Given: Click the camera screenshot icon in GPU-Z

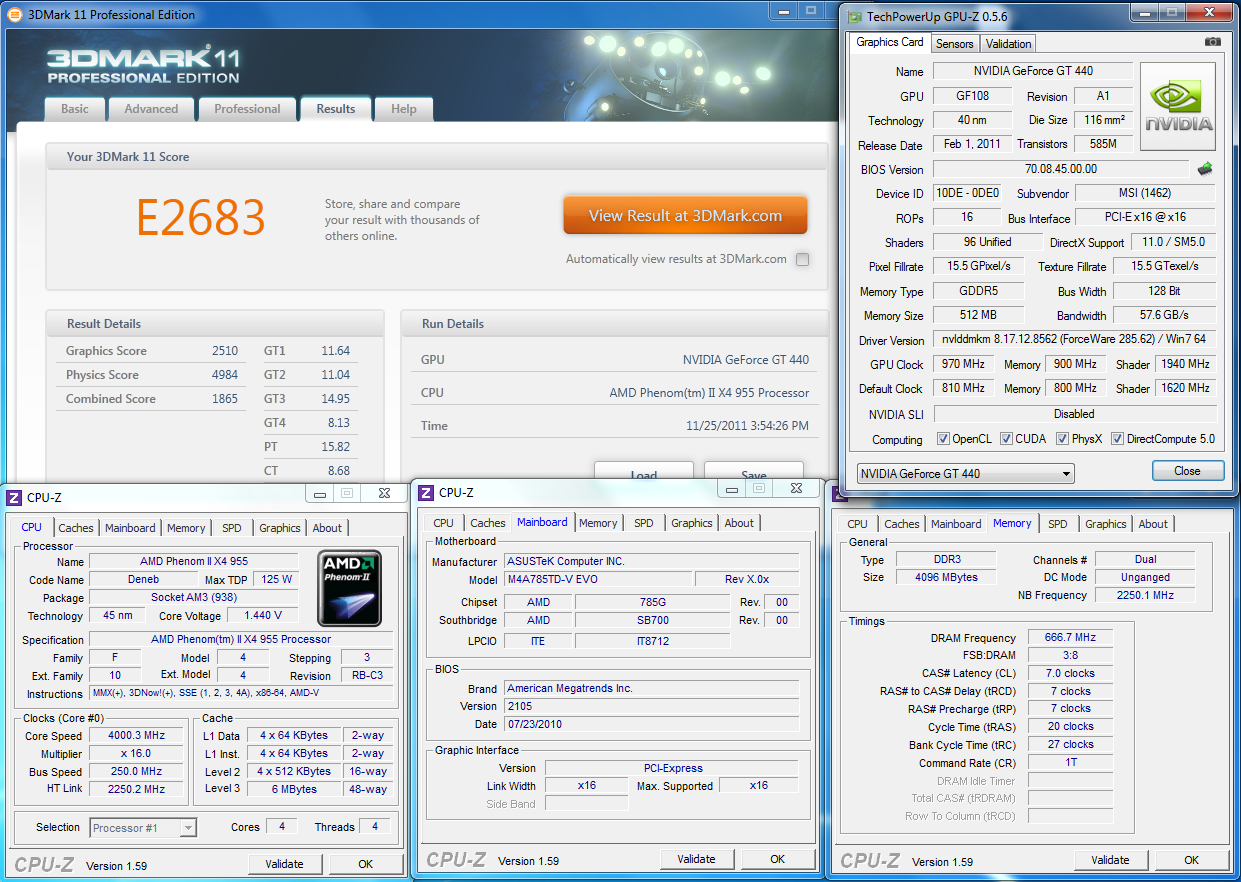Looking at the screenshot, I should pyautogui.click(x=1212, y=42).
